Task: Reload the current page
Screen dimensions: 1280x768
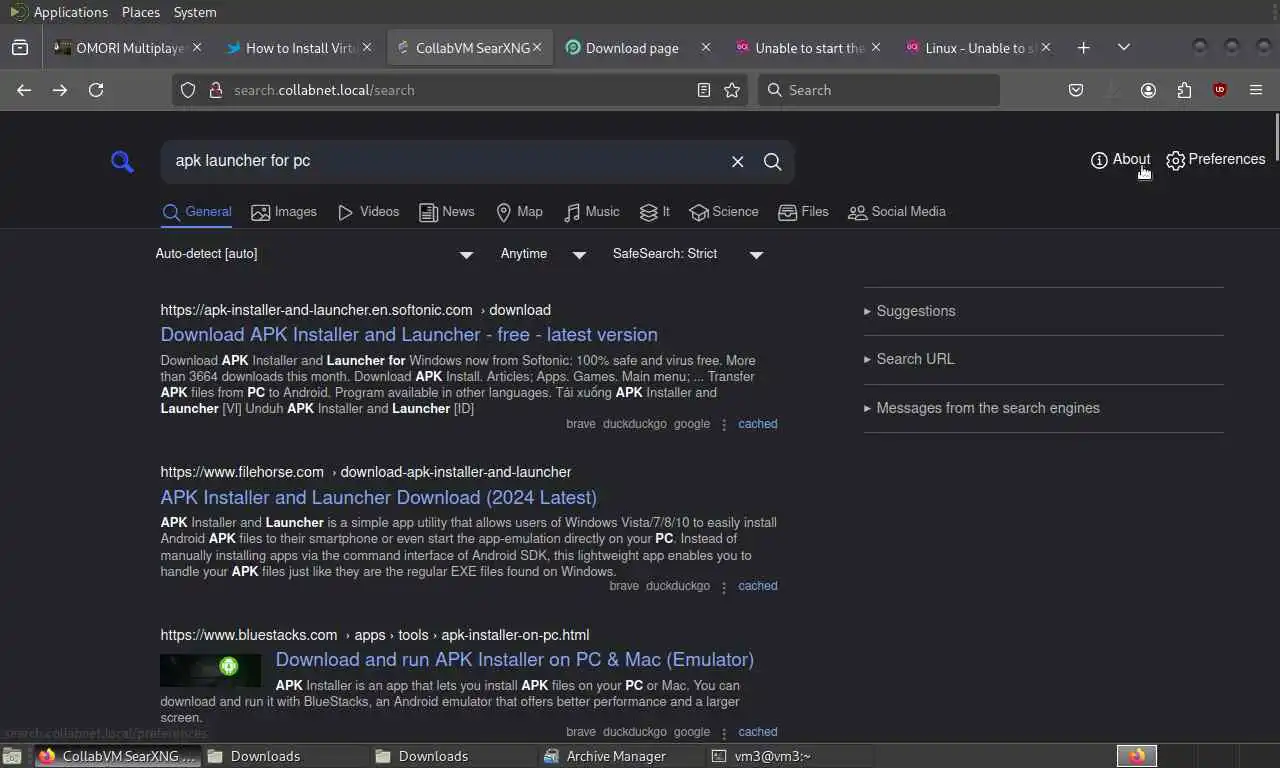Action: click(x=96, y=90)
